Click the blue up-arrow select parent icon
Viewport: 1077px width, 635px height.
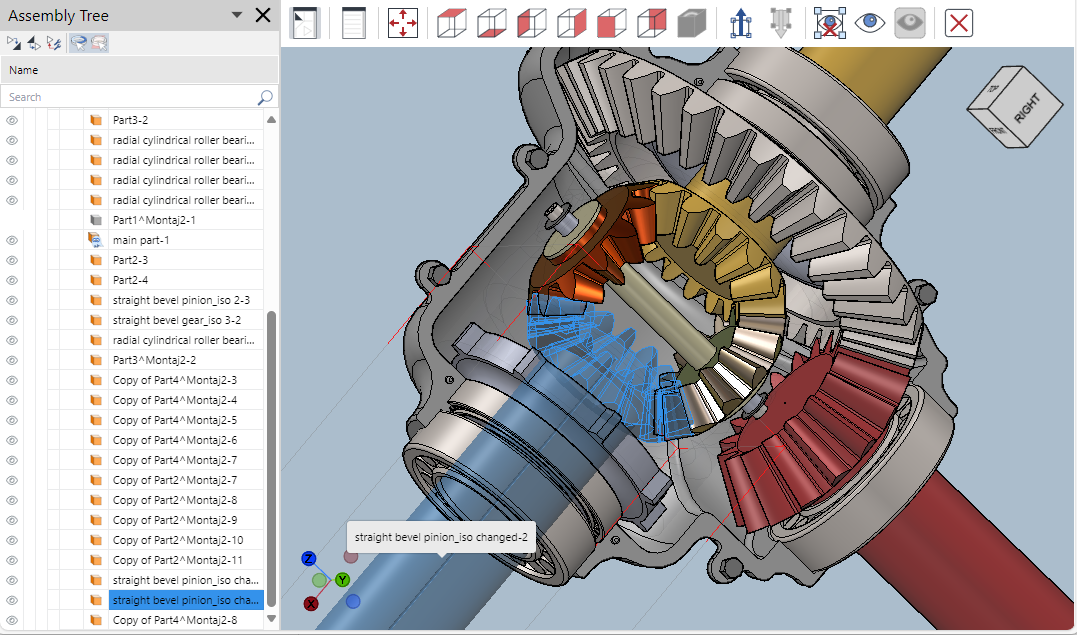tap(740, 23)
